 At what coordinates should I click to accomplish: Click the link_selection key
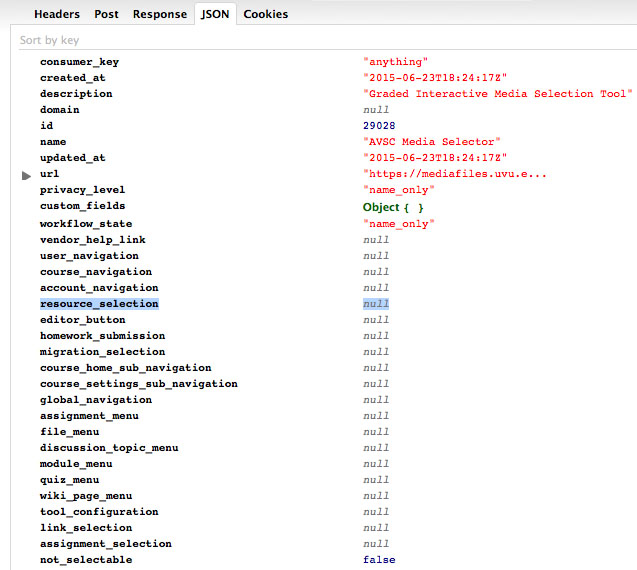click(x=86, y=528)
